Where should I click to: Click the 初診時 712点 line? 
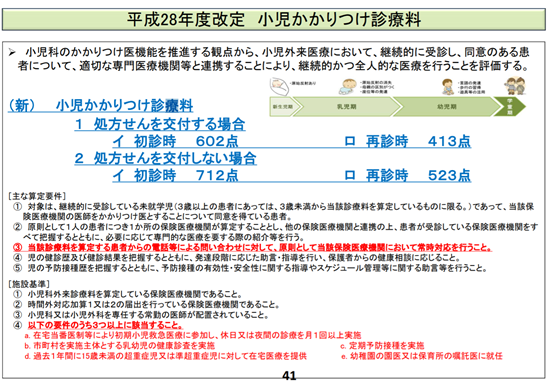pos(175,175)
